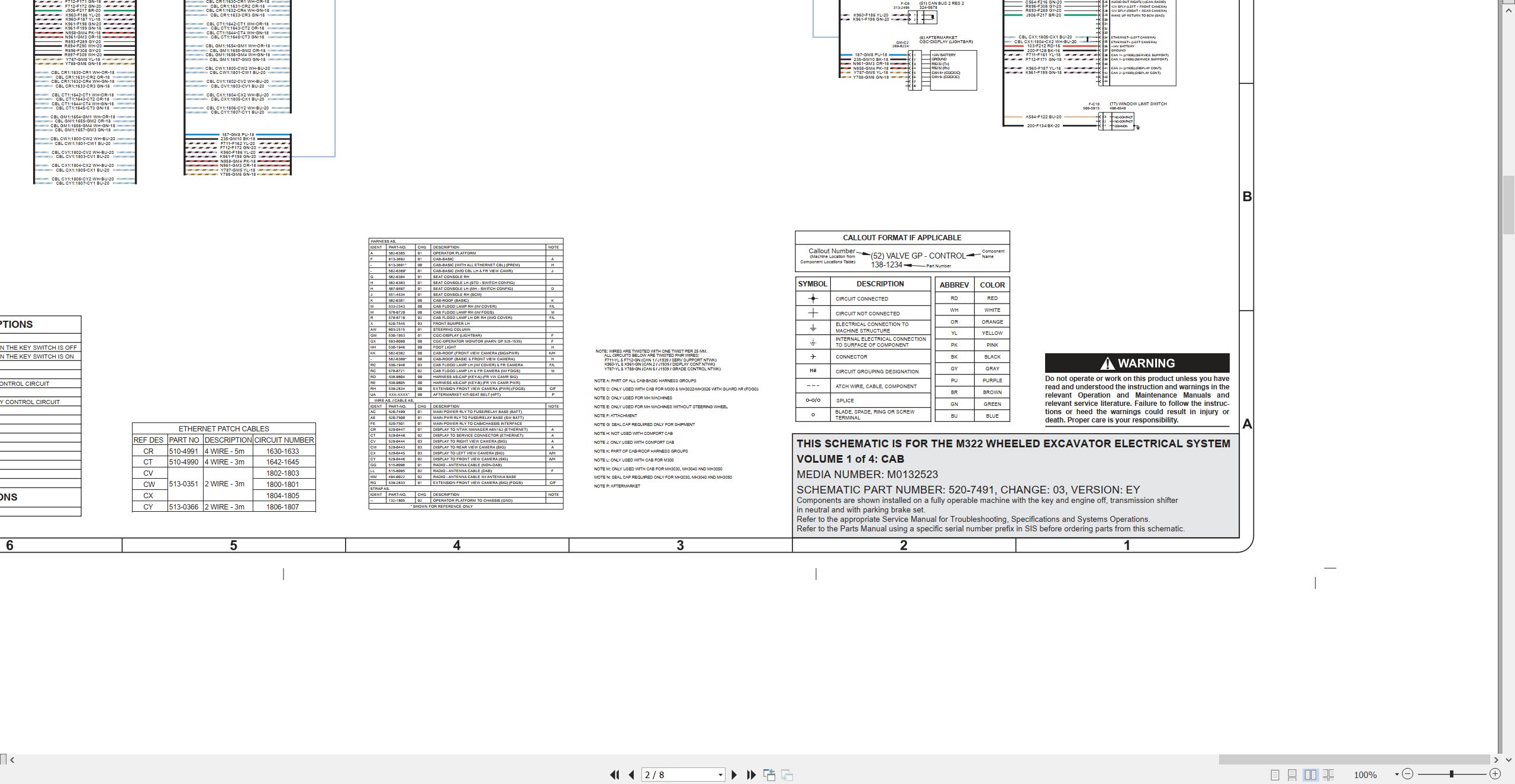Click 'STEERING COLUMN' harness row
Image resolution: width=1515 pixels, height=784 pixels.
[x=466, y=330]
